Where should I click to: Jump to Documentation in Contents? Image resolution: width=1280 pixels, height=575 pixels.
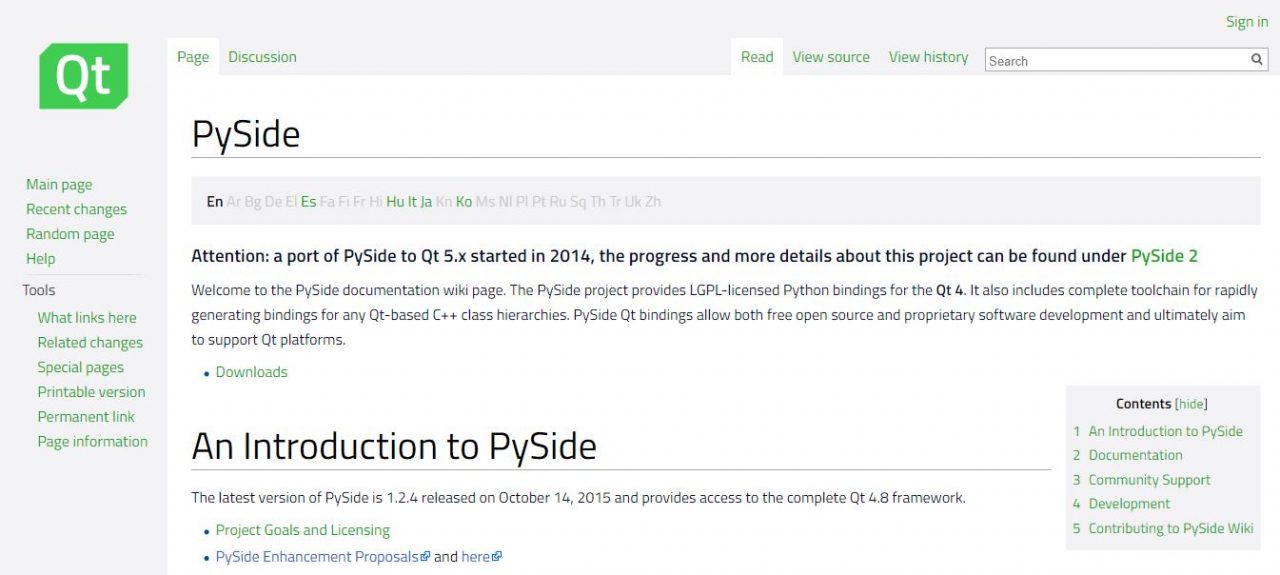coord(1135,455)
